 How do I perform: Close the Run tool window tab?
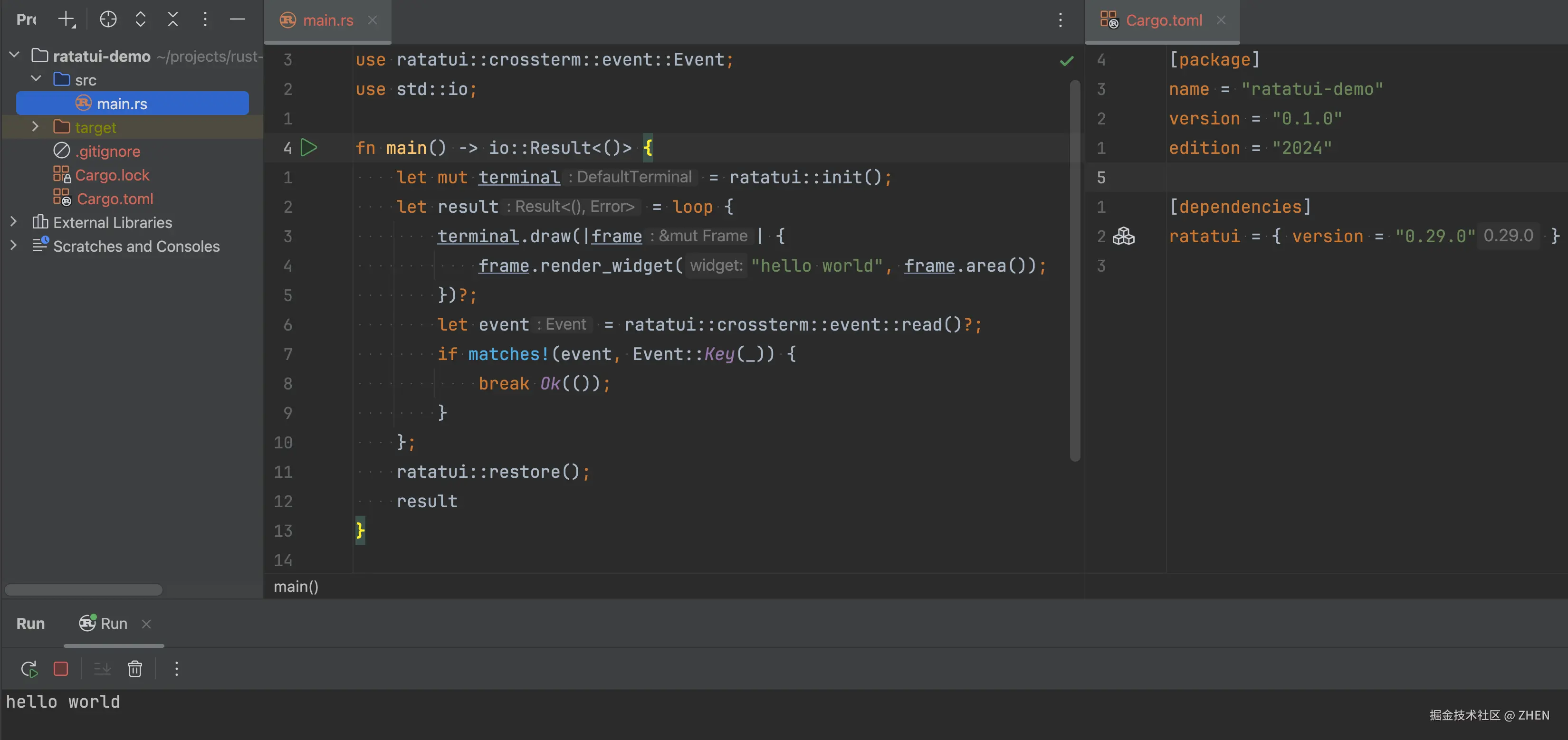pos(146,624)
